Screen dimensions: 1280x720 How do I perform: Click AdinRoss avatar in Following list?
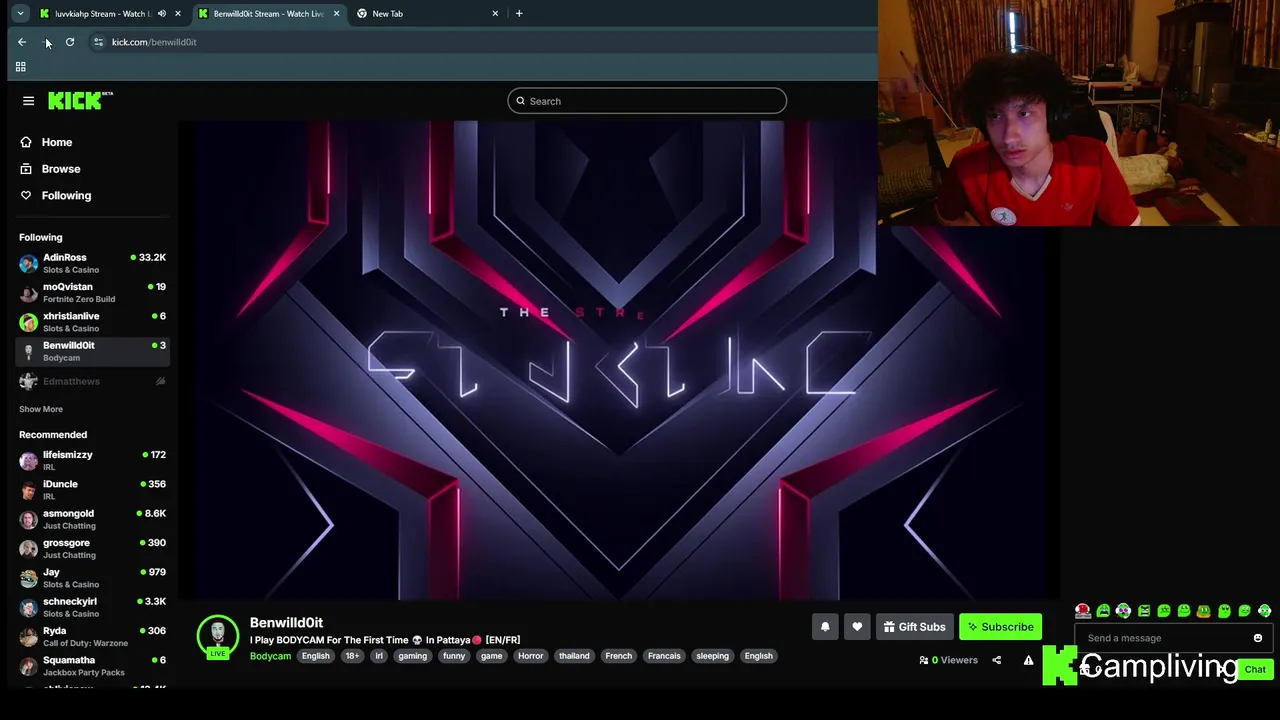point(28,263)
